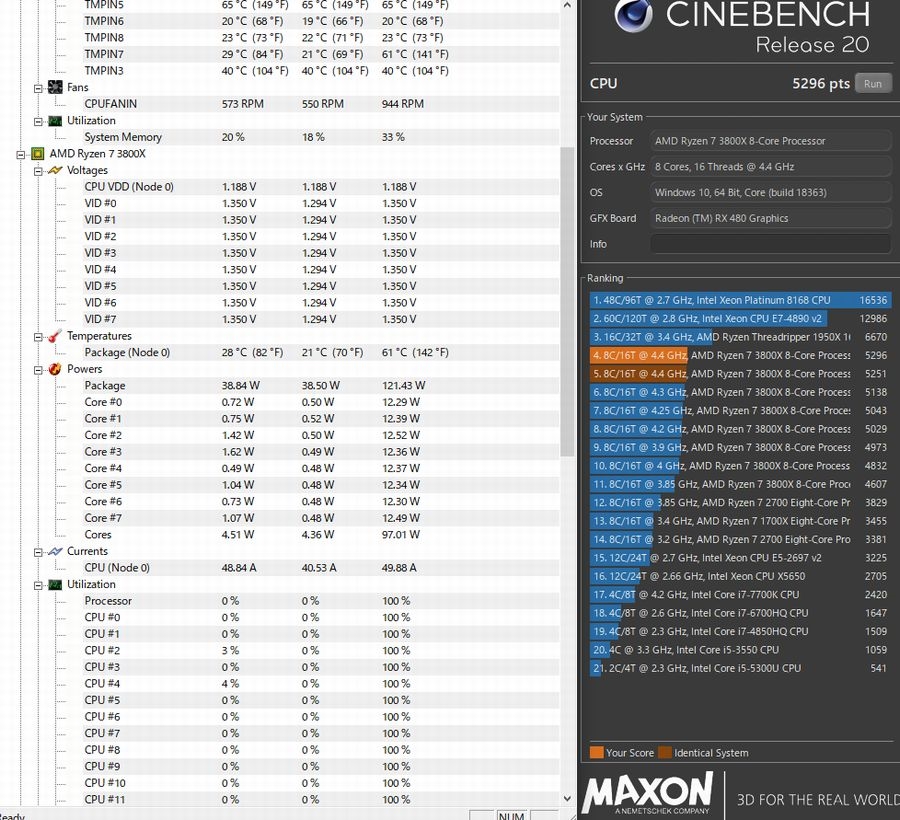900x820 pixels.
Task: Run the Cinebench CPU benchmark
Action: 873,84
